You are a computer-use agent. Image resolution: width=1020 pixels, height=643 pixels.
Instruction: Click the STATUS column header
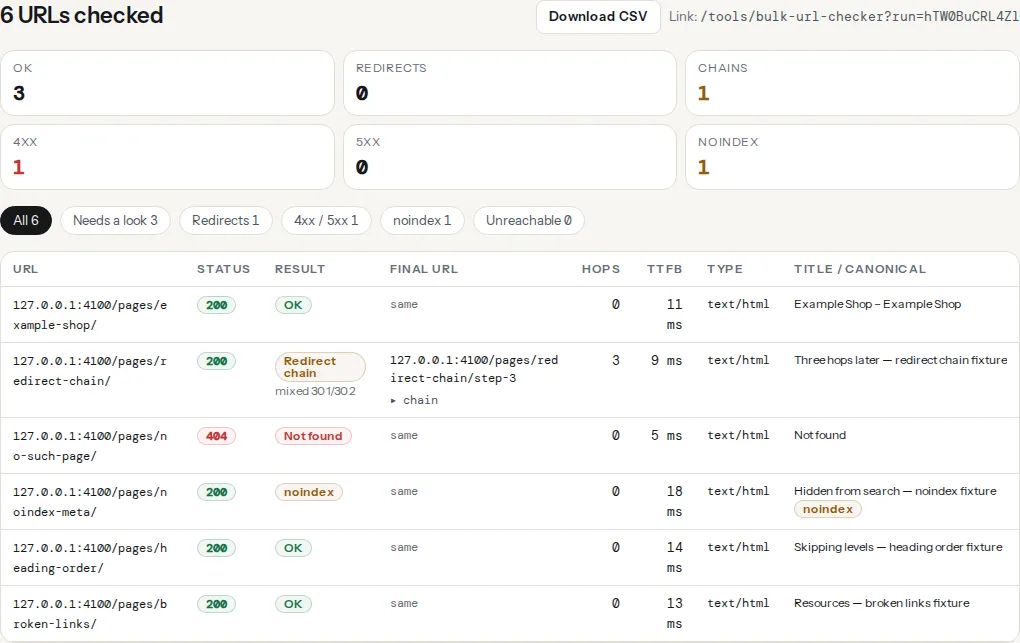(223, 269)
